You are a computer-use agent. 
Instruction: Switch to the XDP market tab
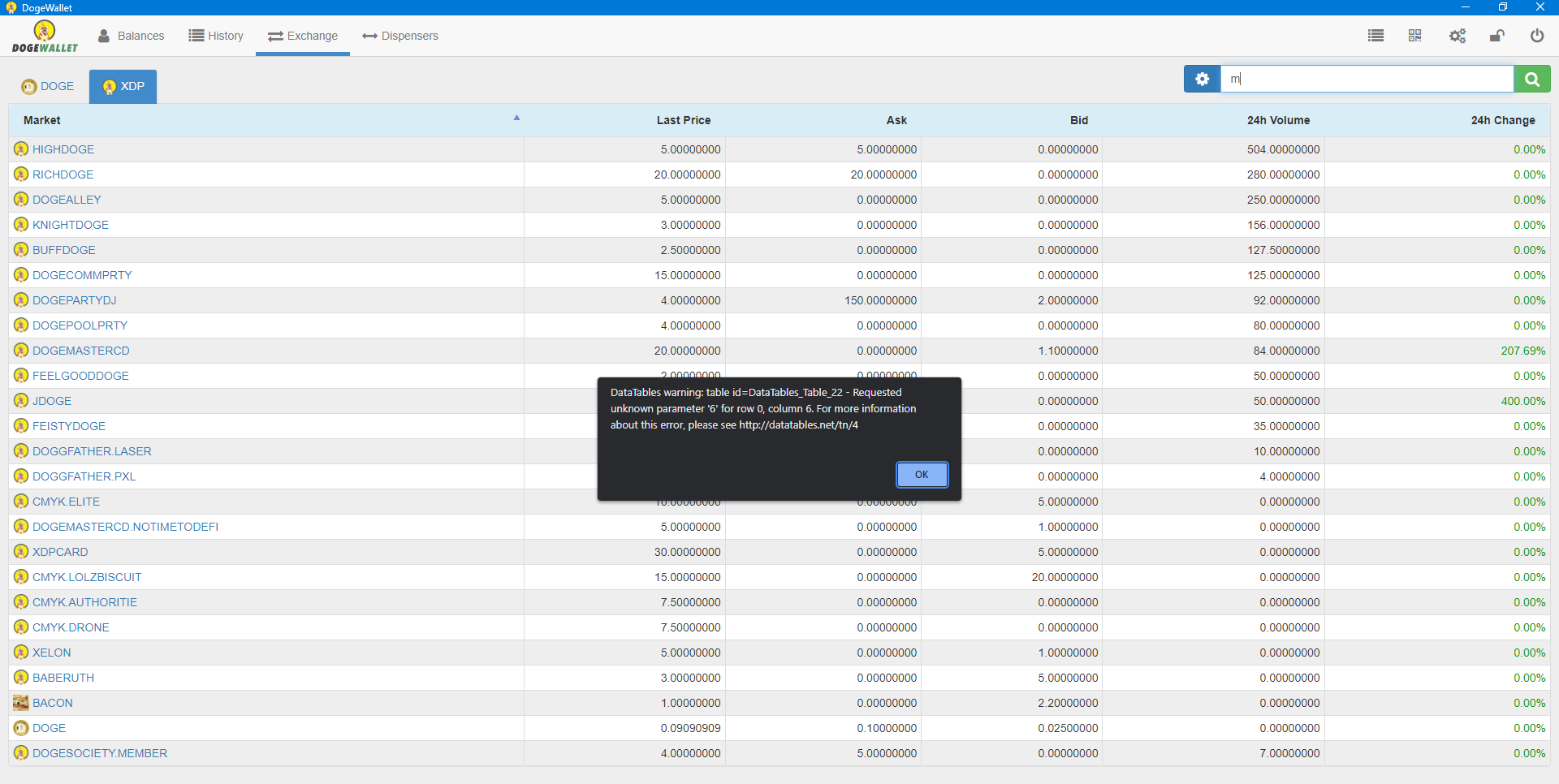[x=123, y=86]
